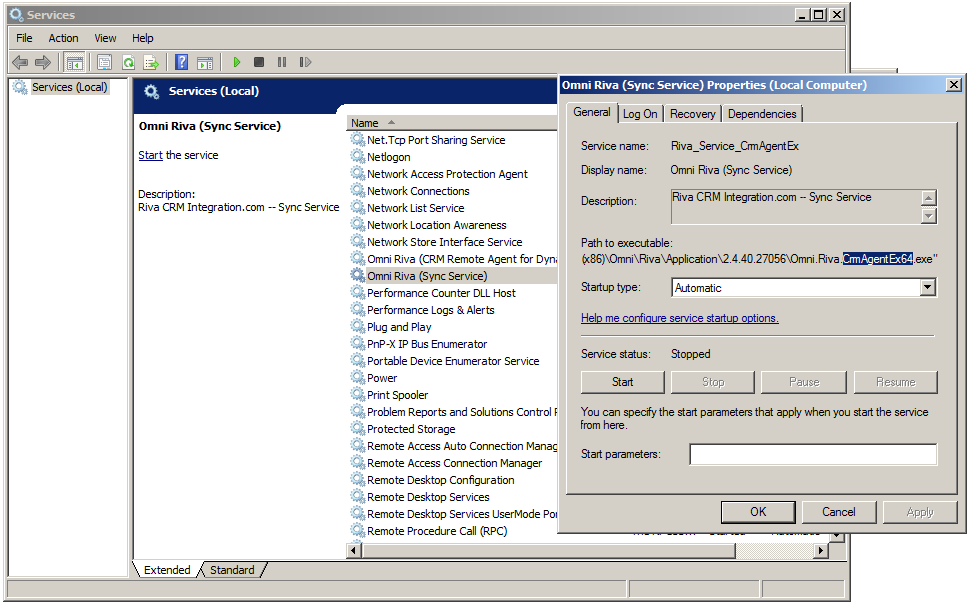Select the Extended view tab

[167, 570]
